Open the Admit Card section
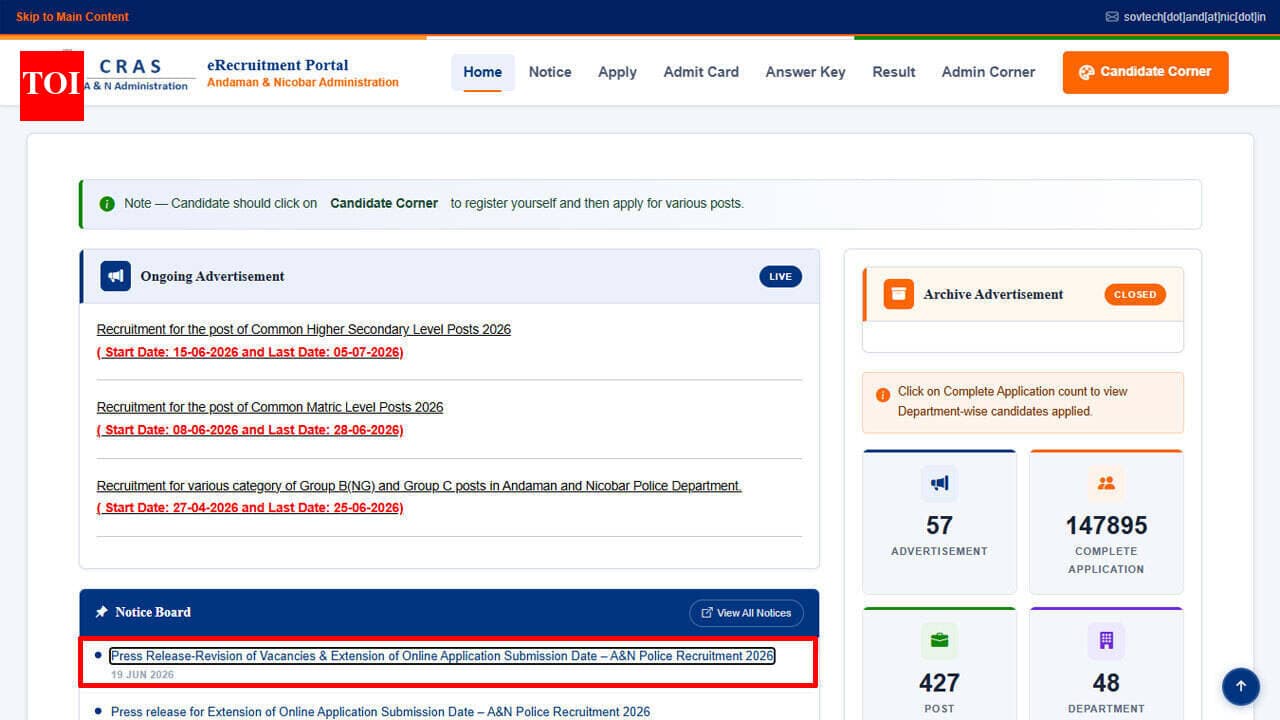This screenshot has height=720, width=1280. 701,72
